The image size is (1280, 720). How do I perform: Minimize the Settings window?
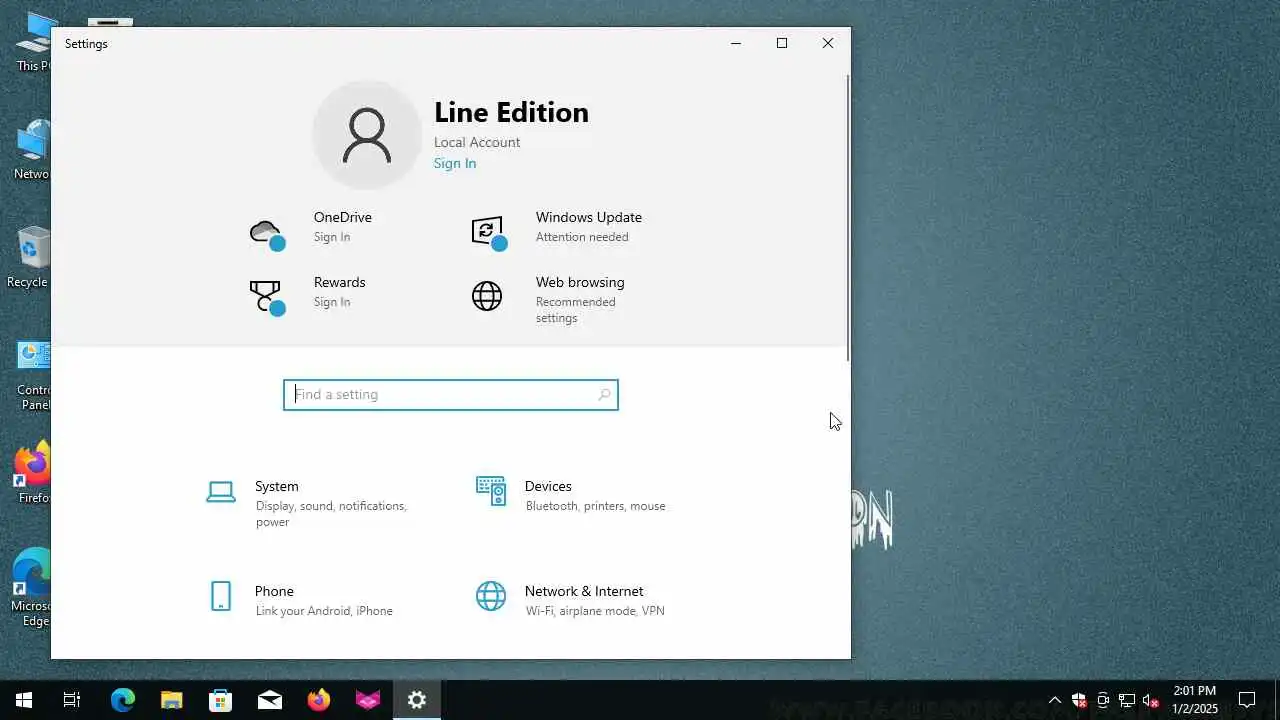[736, 43]
